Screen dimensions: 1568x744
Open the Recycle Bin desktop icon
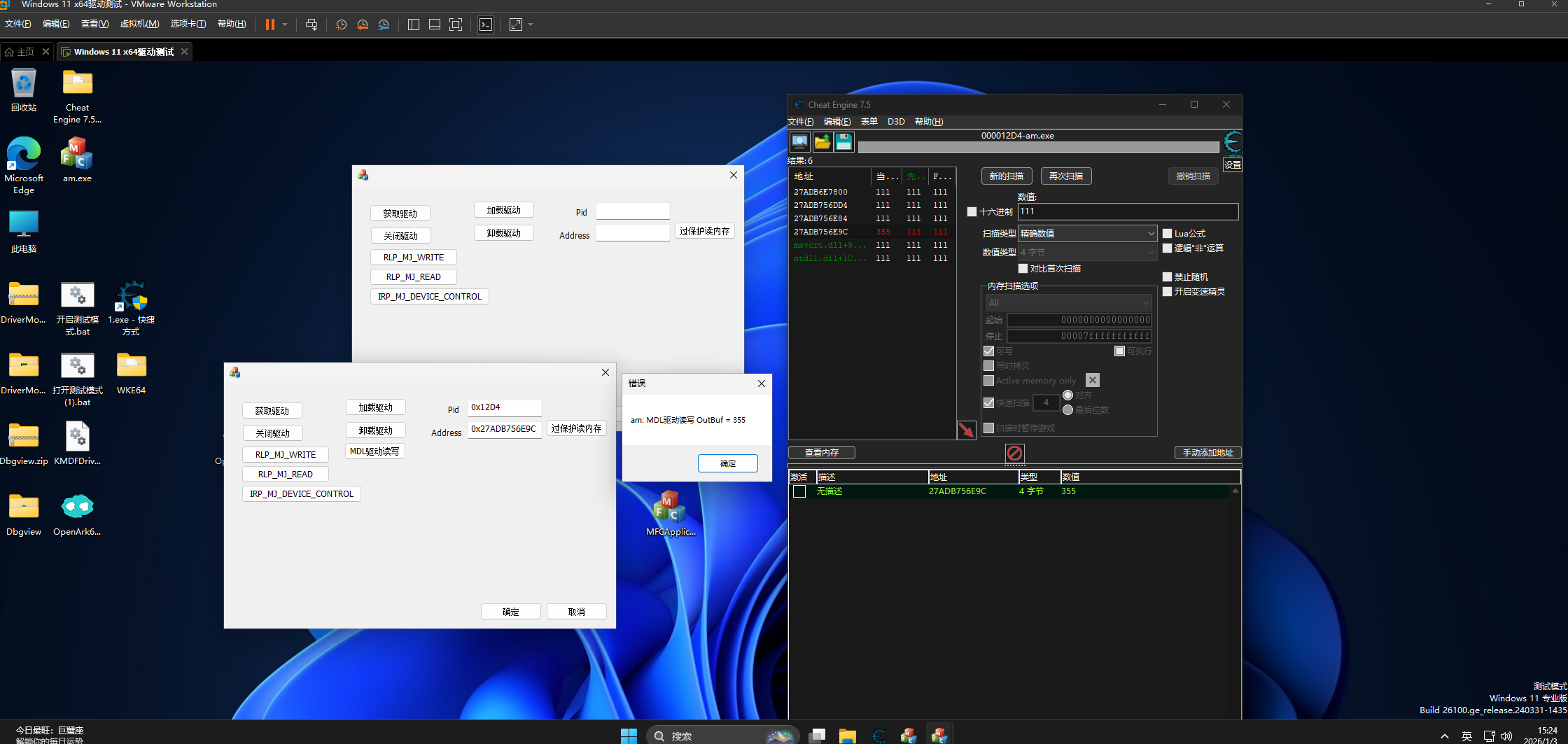tap(24, 90)
